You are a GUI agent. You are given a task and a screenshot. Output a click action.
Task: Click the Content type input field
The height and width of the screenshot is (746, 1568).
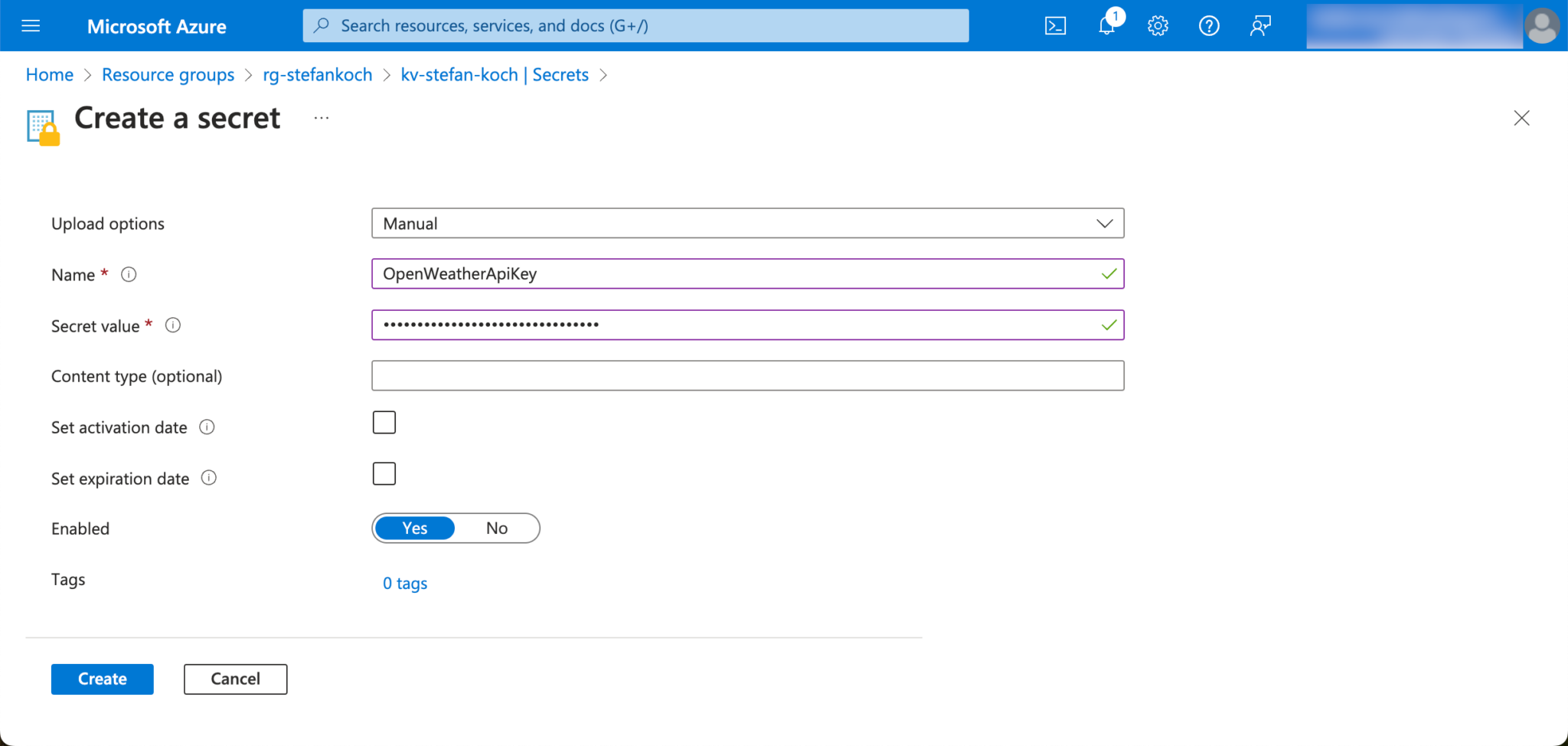tap(747, 376)
